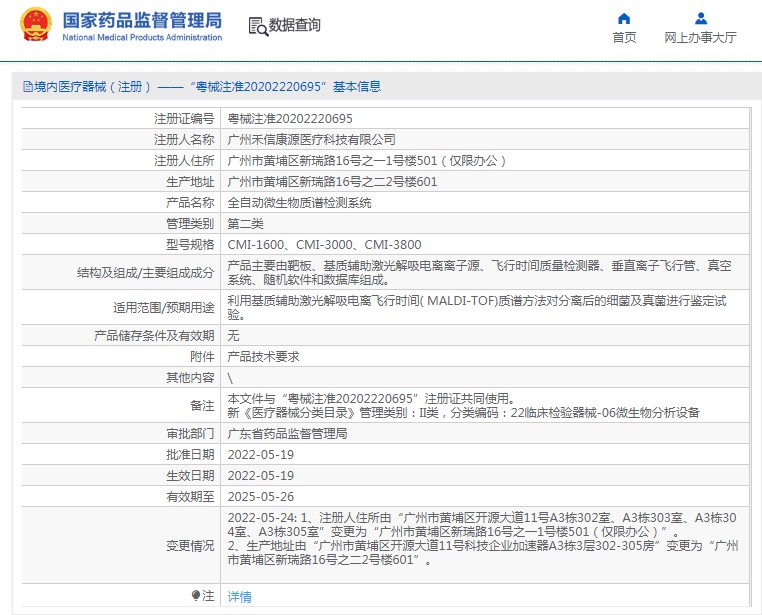762x615 pixels.
Task: Click the 管理类别 value 第二类
Action: click(x=245, y=223)
